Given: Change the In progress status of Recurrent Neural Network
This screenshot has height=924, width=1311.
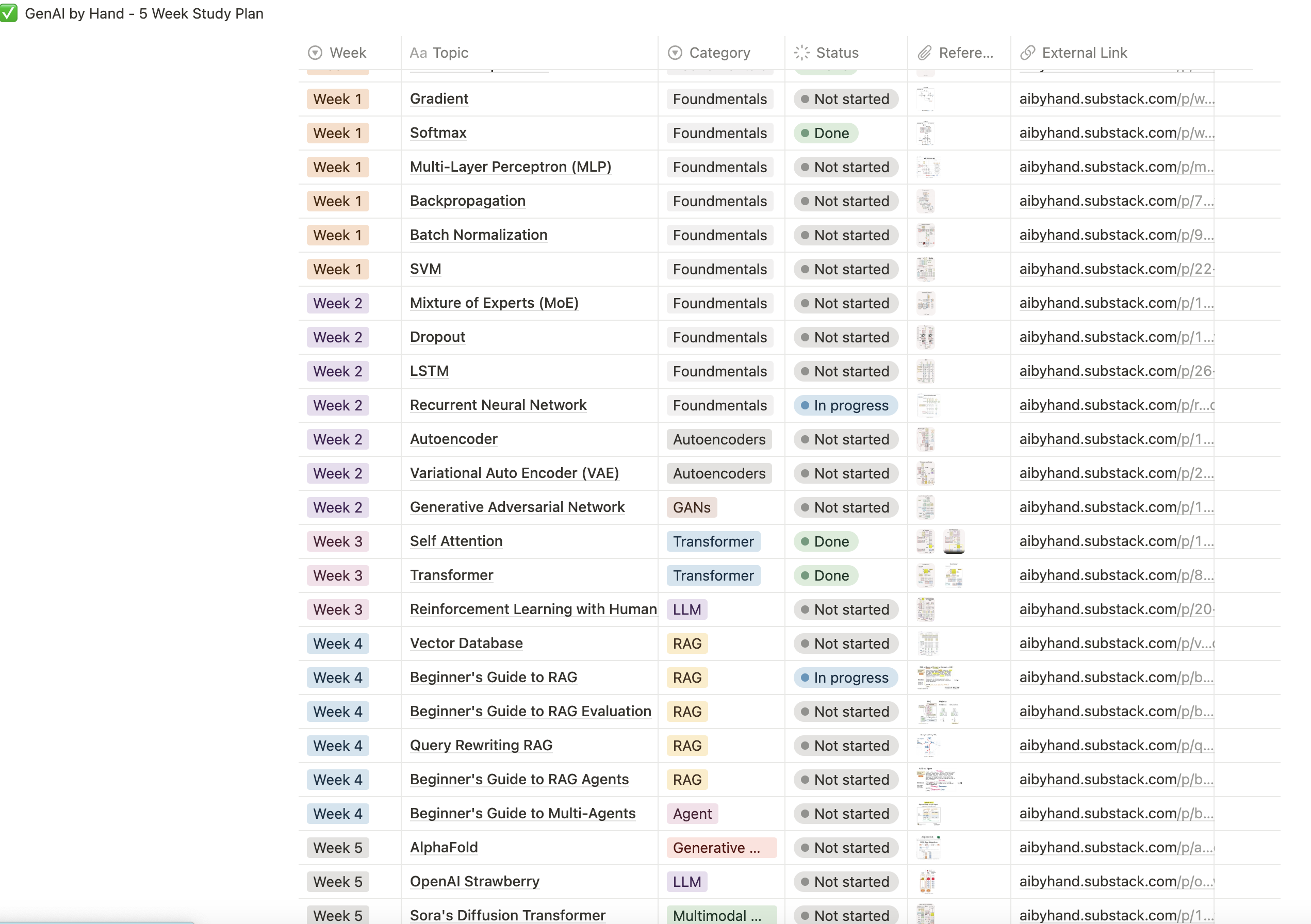Looking at the screenshot, I should point(845,405).
